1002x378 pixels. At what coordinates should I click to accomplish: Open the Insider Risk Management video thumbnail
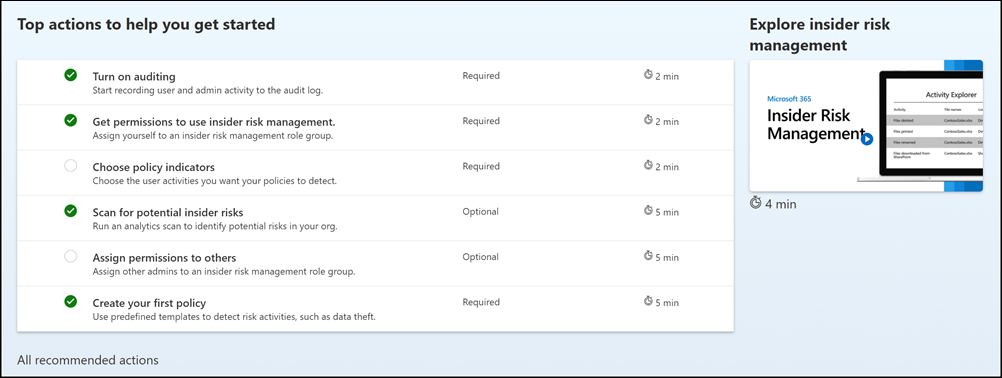click(x=866, y=126)
